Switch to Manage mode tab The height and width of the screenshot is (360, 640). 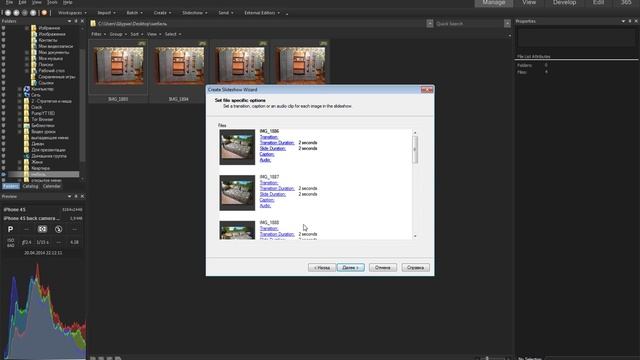494,3
